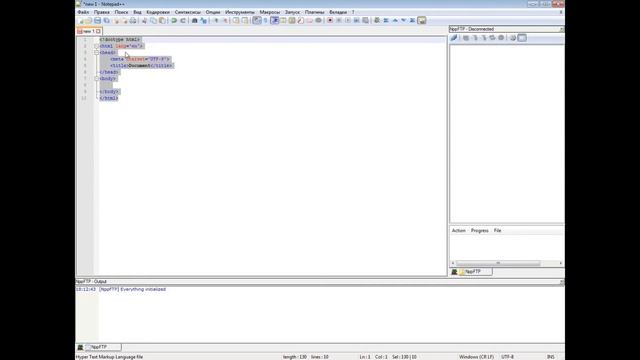Click the NppFTP Connect icon
640x360 pixels.
(454, 38)
